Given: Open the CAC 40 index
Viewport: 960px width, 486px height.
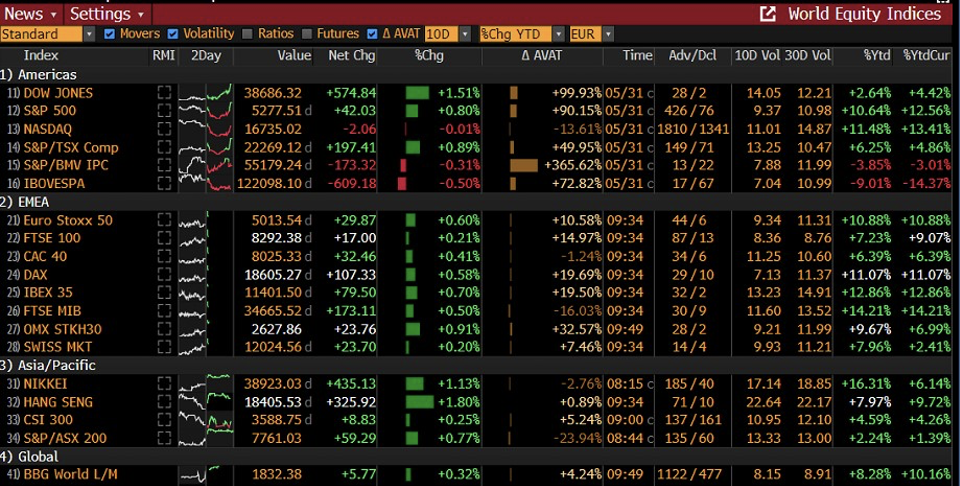Looking at the screenshot, I should pos(45,256).
